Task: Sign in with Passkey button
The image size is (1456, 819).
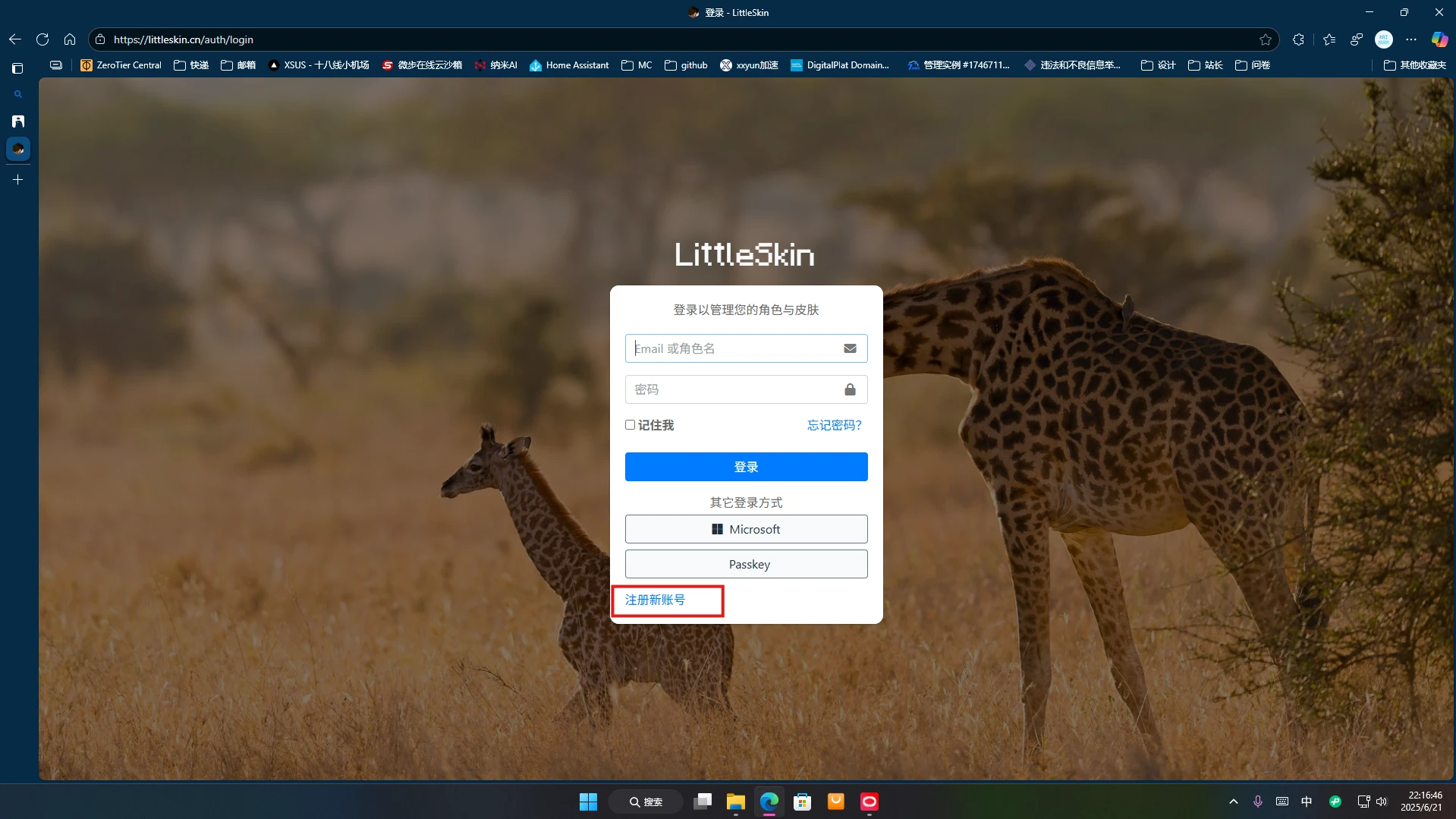Action: 746,564
